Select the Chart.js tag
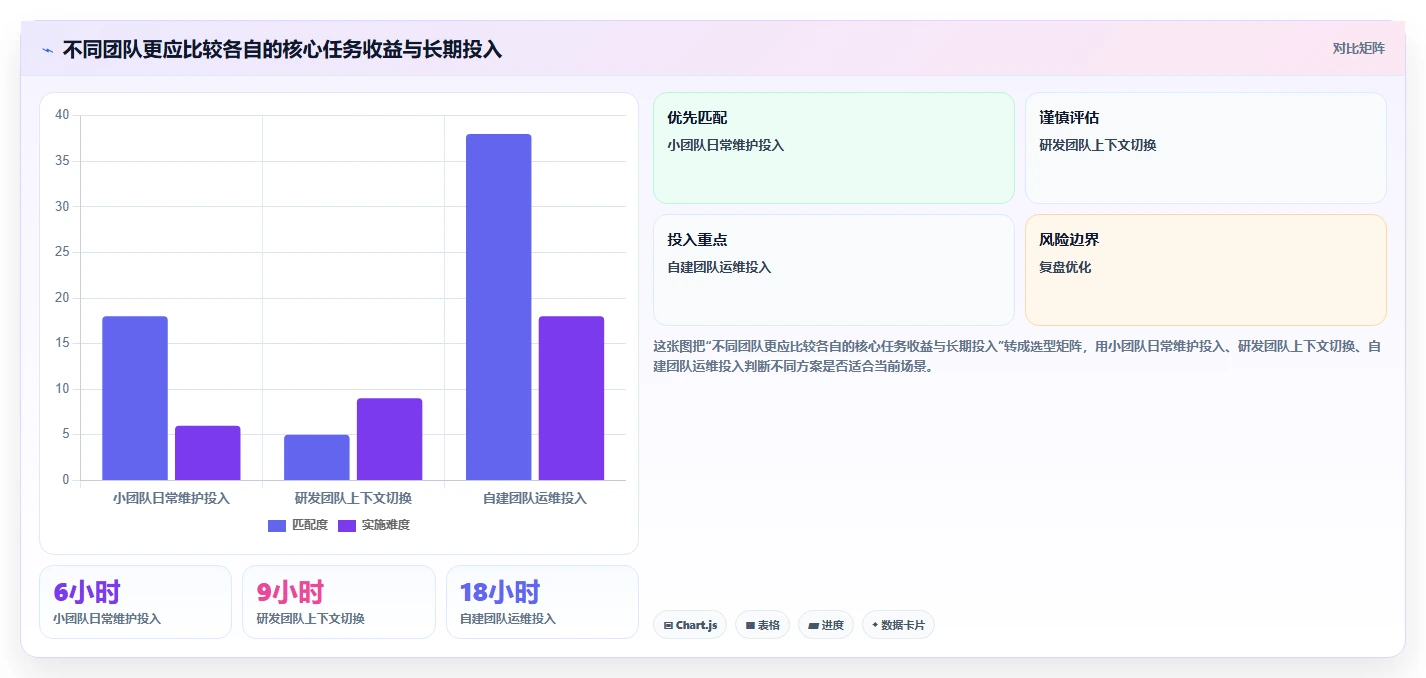 [x=690, y=625]
